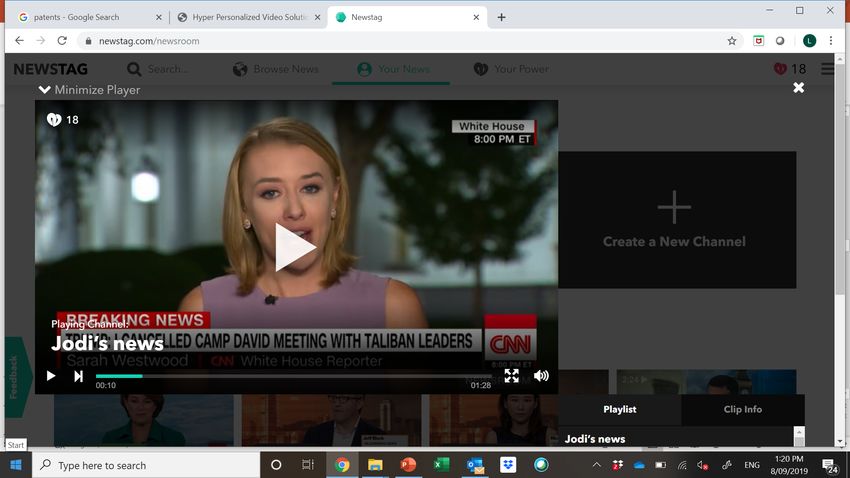
Task: Open Windows Start button
Action: click(16, 465)
